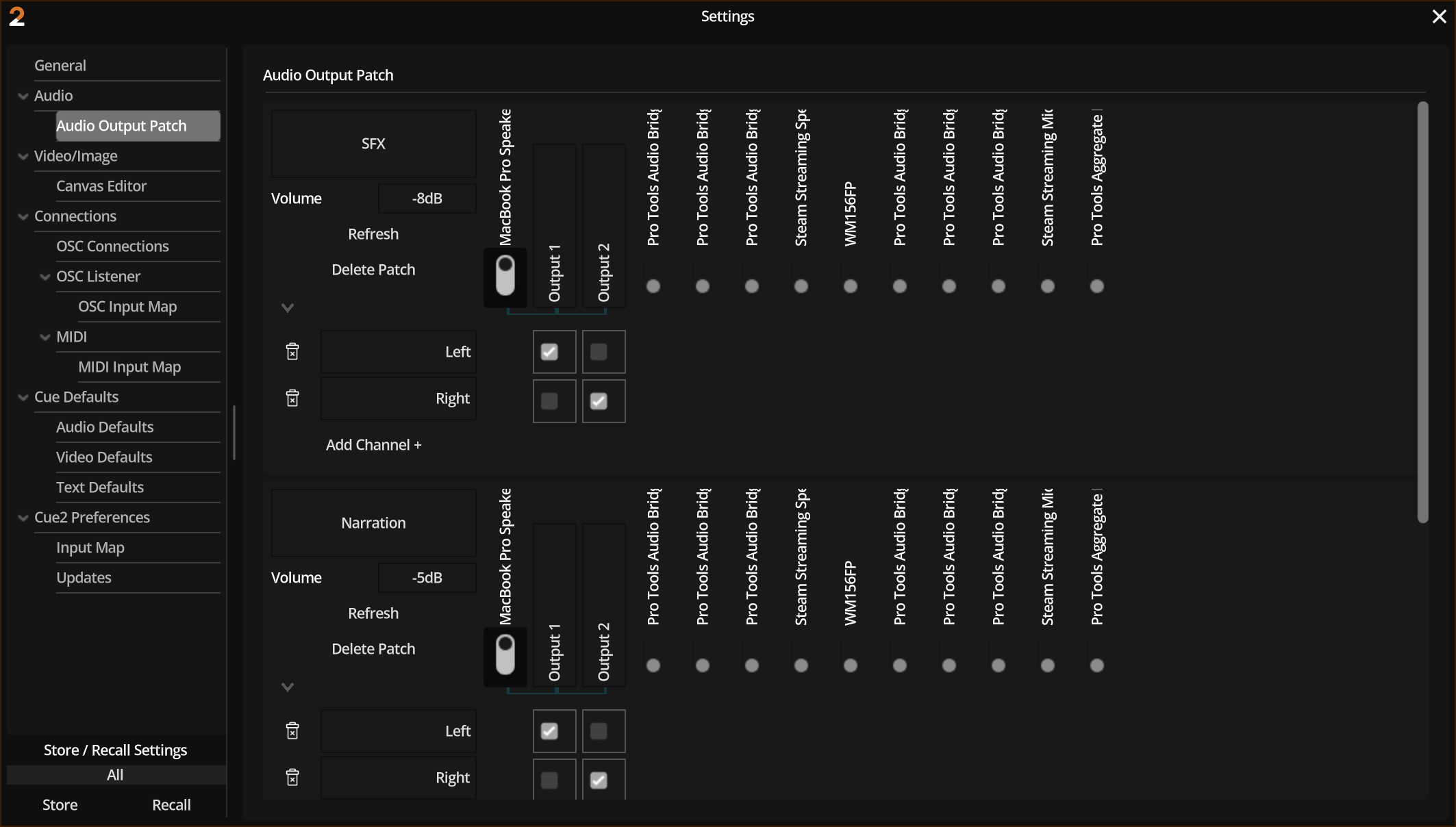Select the Narration WM156FP device radio button
Image resolution: width=1456 pixels, height=827 pixels.
(851, 665)
